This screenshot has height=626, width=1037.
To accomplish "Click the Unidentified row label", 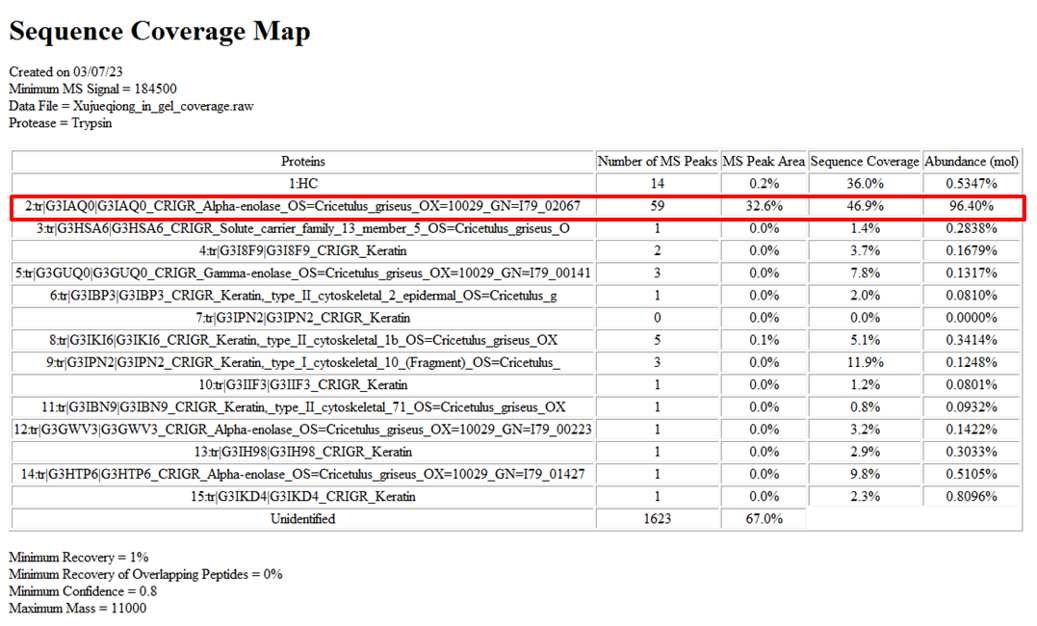I will (x=303, y=519).
